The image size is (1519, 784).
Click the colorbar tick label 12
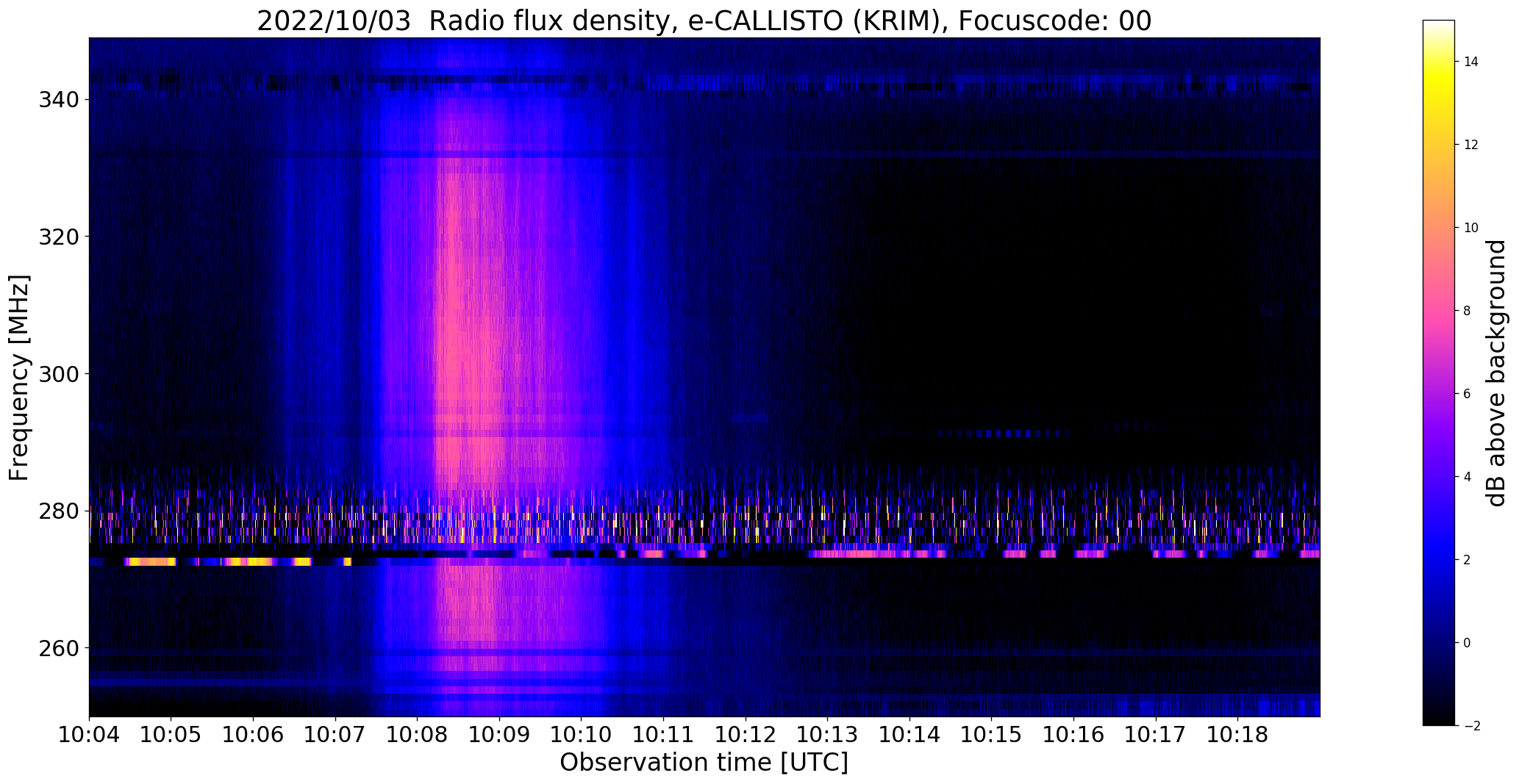[1471, 145]
